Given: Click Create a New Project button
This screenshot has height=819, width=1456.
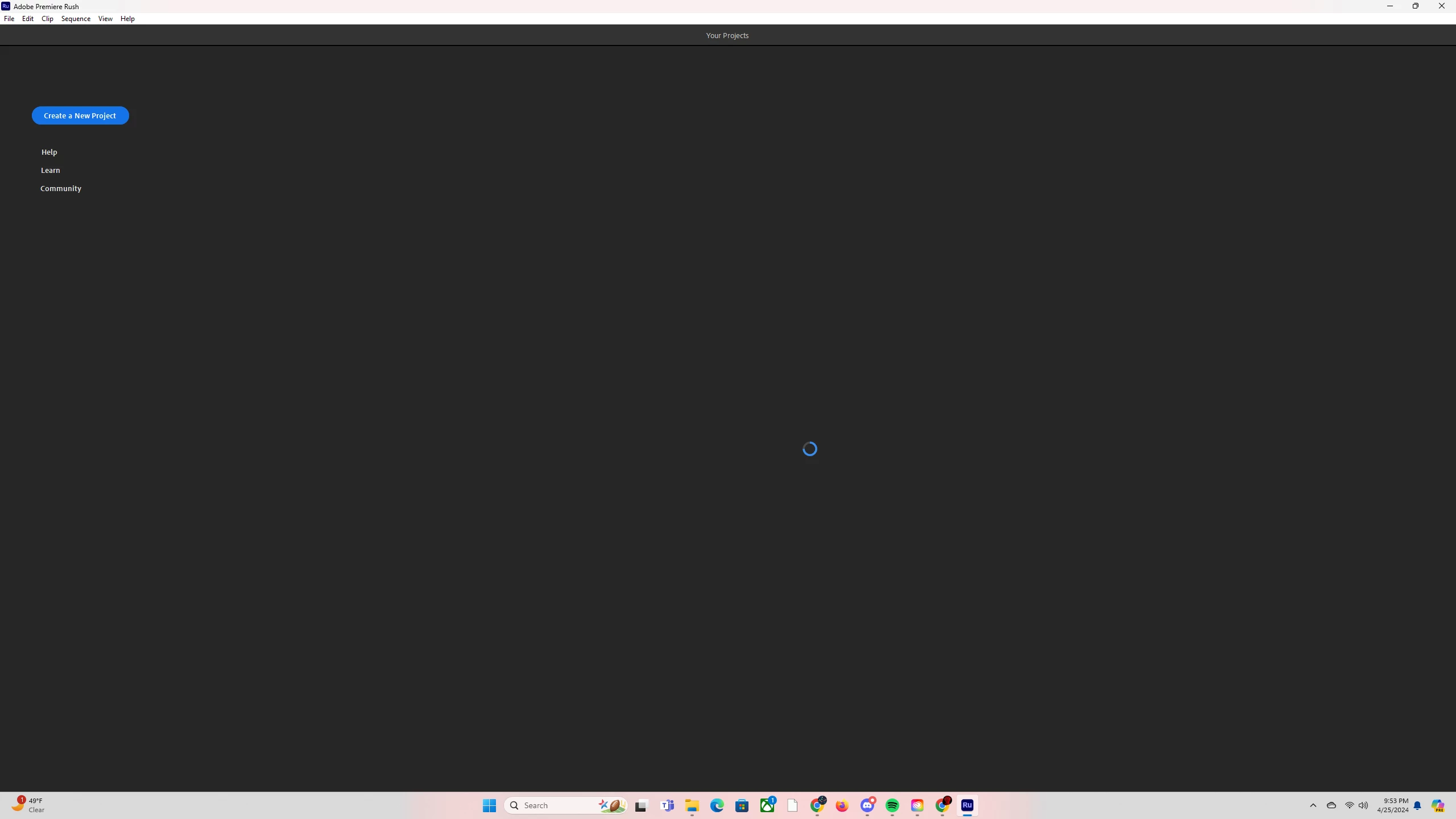Looking at the screenshot, I should click(80, 115).
